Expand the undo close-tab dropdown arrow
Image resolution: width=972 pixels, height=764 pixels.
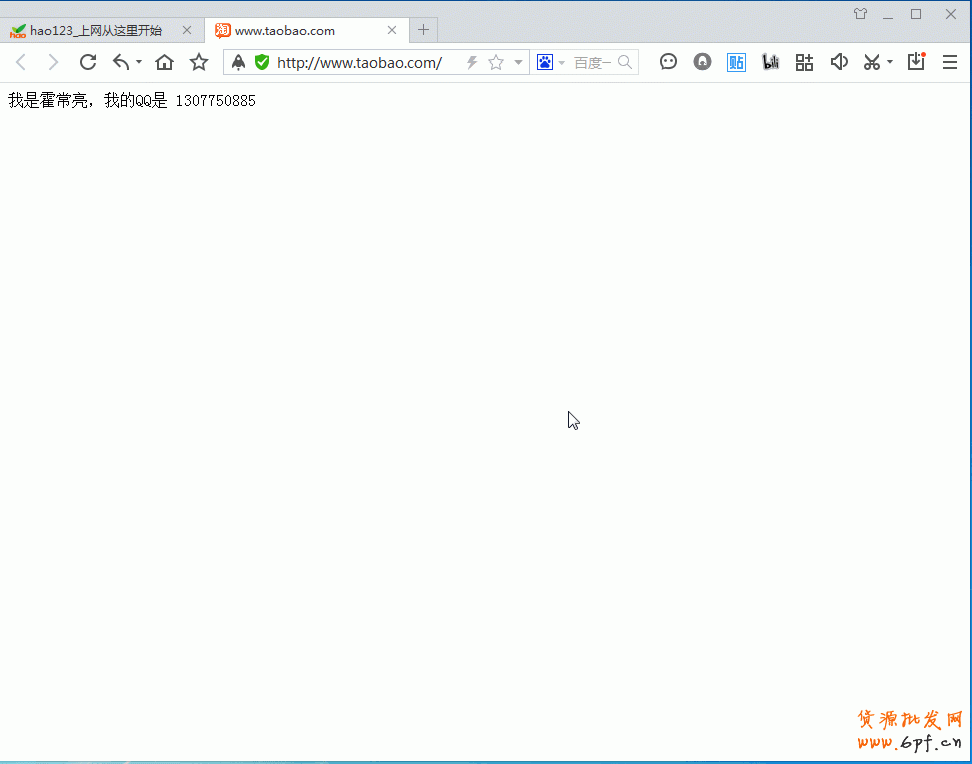139,62
